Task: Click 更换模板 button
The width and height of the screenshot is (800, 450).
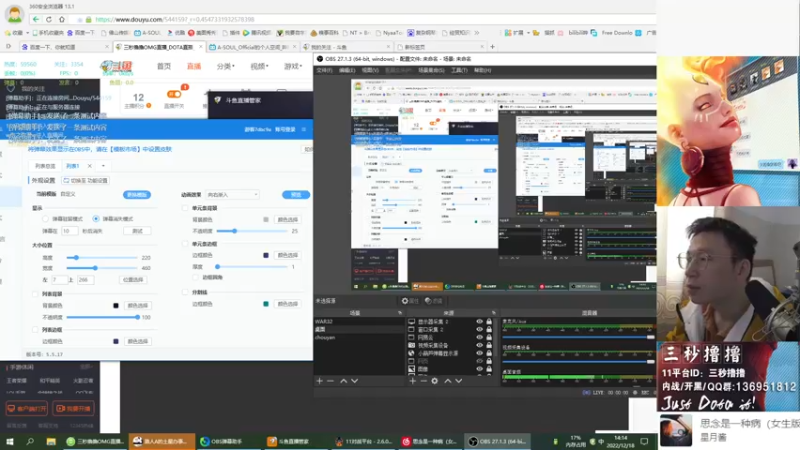Action: pos(137,195)
